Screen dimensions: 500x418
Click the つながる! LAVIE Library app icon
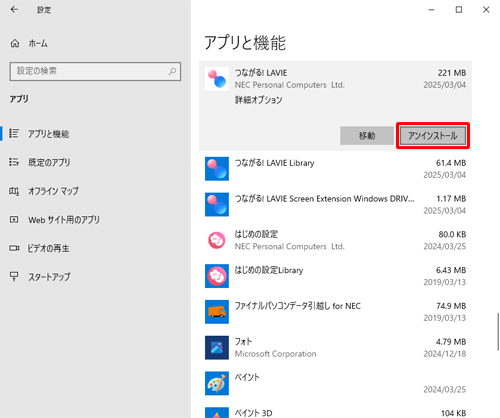point(217,169)
